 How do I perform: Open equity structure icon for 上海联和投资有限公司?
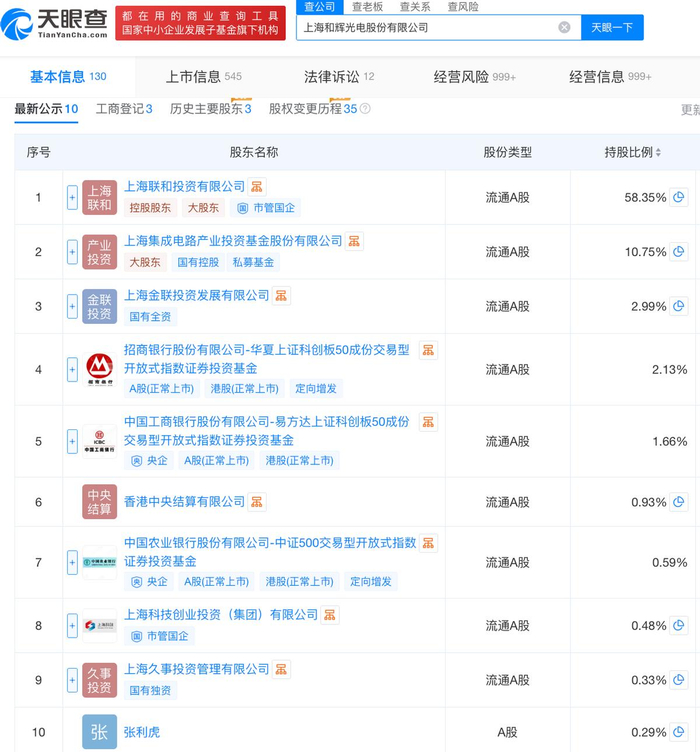tap(257, 187)
